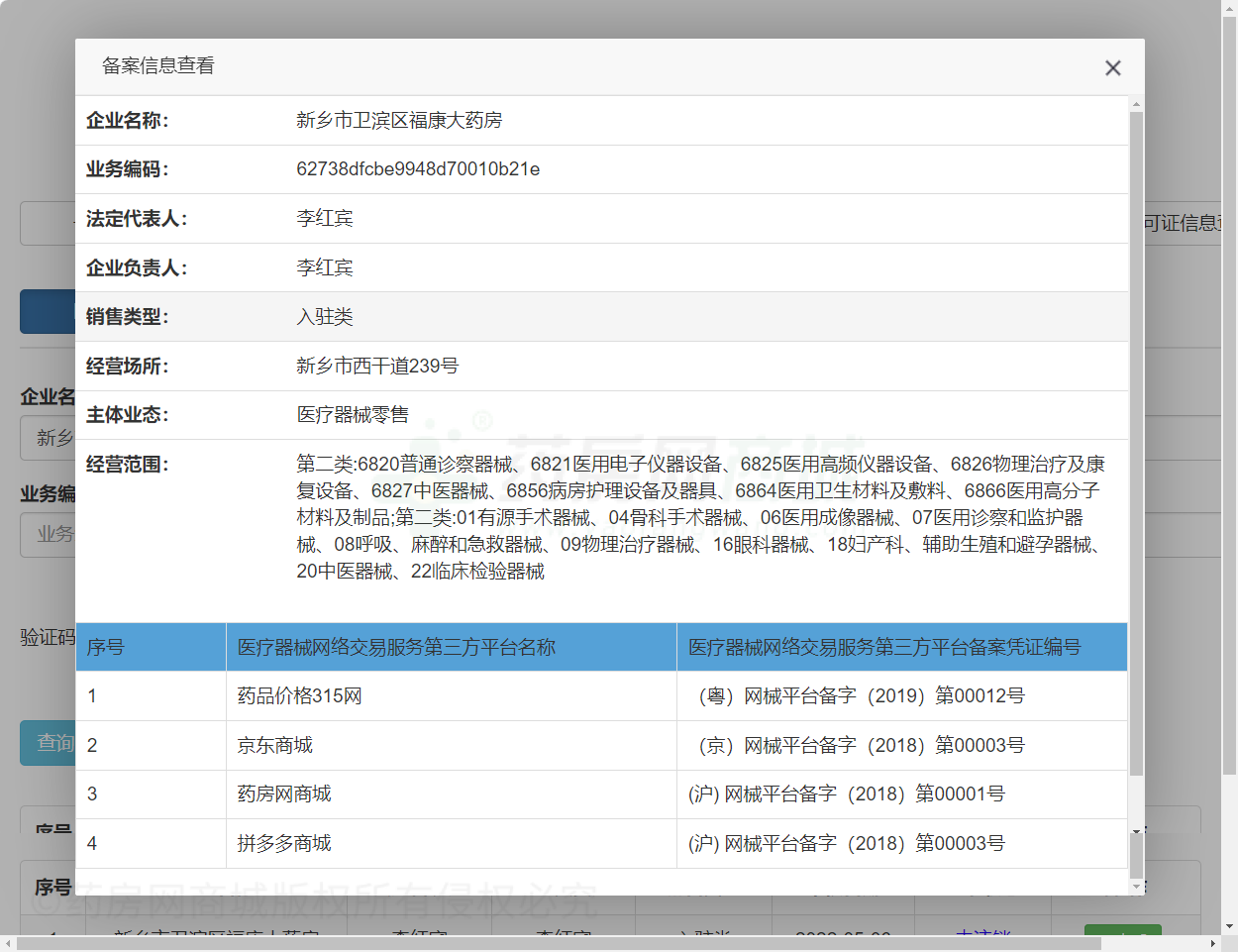The width and height of the screenshot is (1238, 952).
Task: Click the dialog scrollbar up arrow
Action: [1136, 104]
